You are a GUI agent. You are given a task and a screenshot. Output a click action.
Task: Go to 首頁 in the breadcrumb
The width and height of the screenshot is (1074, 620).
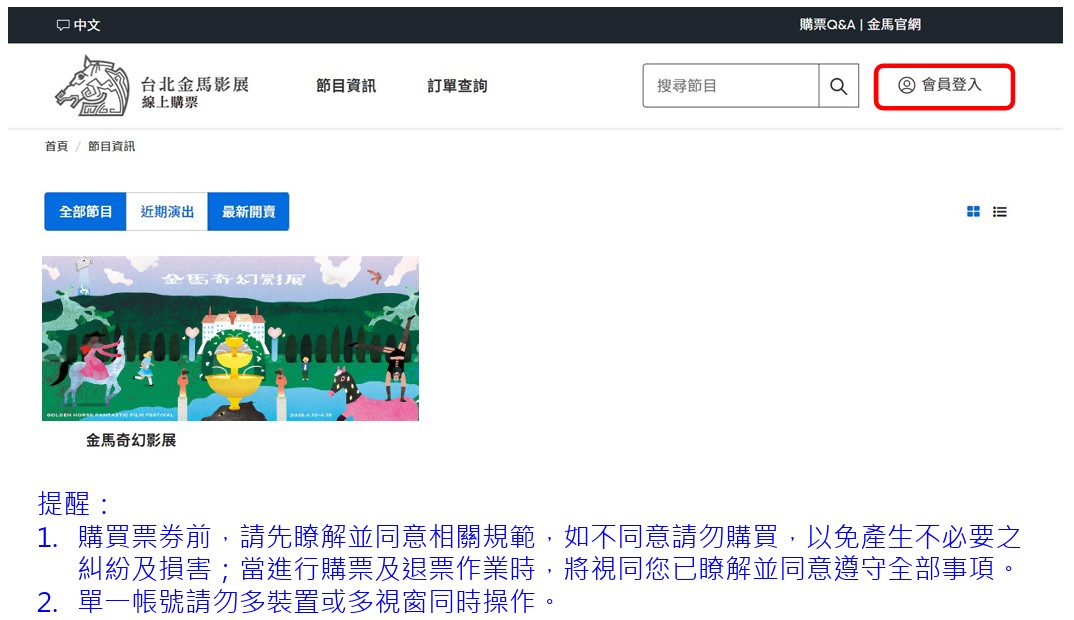56,146
